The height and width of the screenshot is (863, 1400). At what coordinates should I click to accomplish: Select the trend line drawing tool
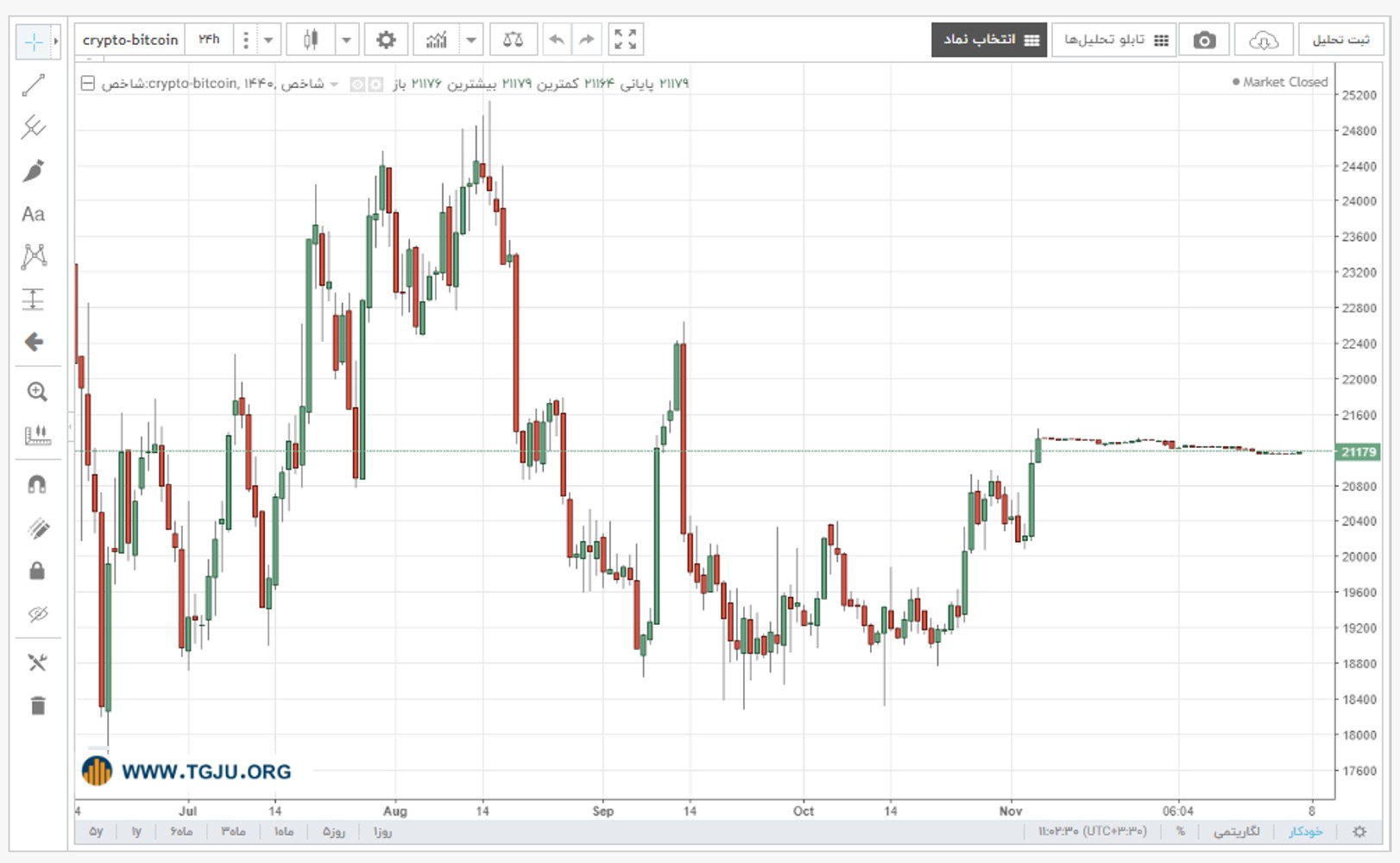[34, 85]
